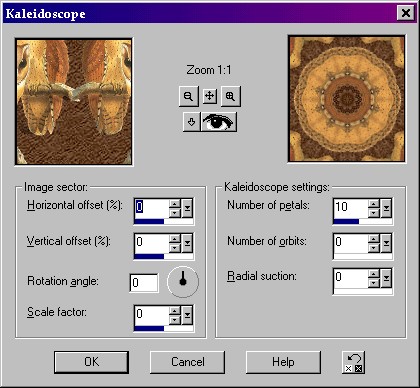Toggle the auto proof eye button
Image resolution: width=420 pixels, height=388 pixels.
point(219,122)
